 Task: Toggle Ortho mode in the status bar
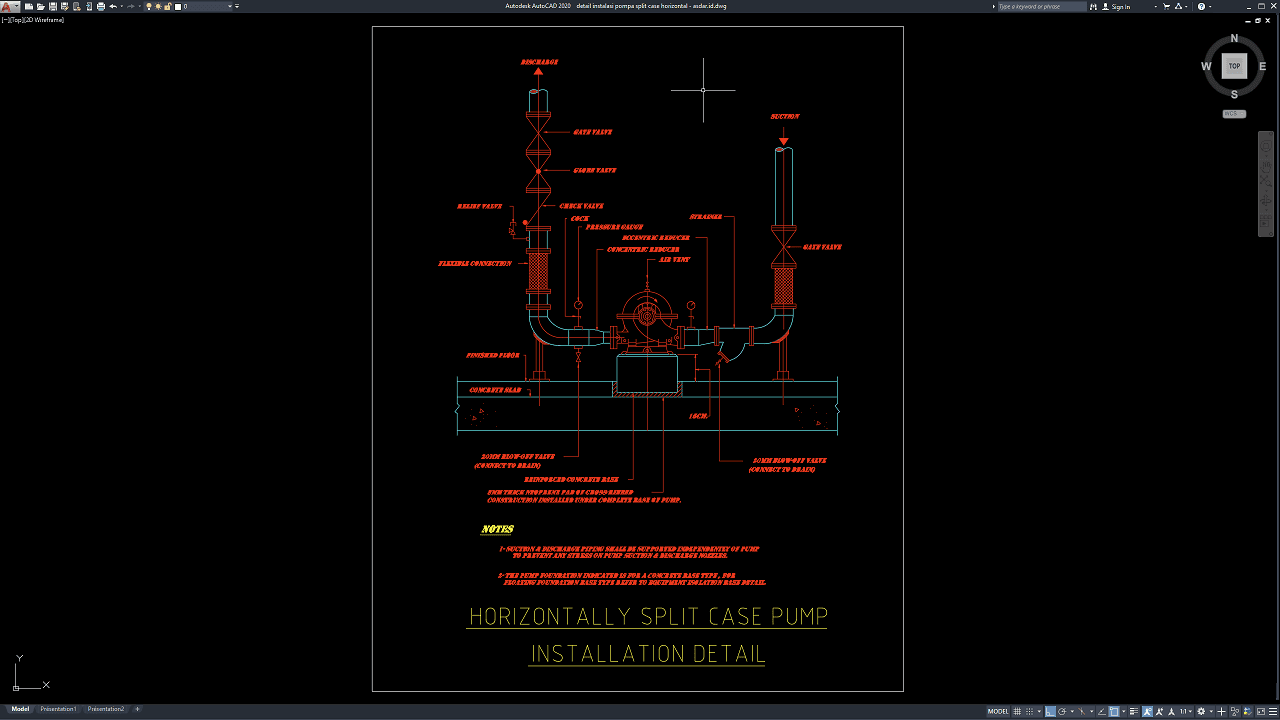point(1050,711)
